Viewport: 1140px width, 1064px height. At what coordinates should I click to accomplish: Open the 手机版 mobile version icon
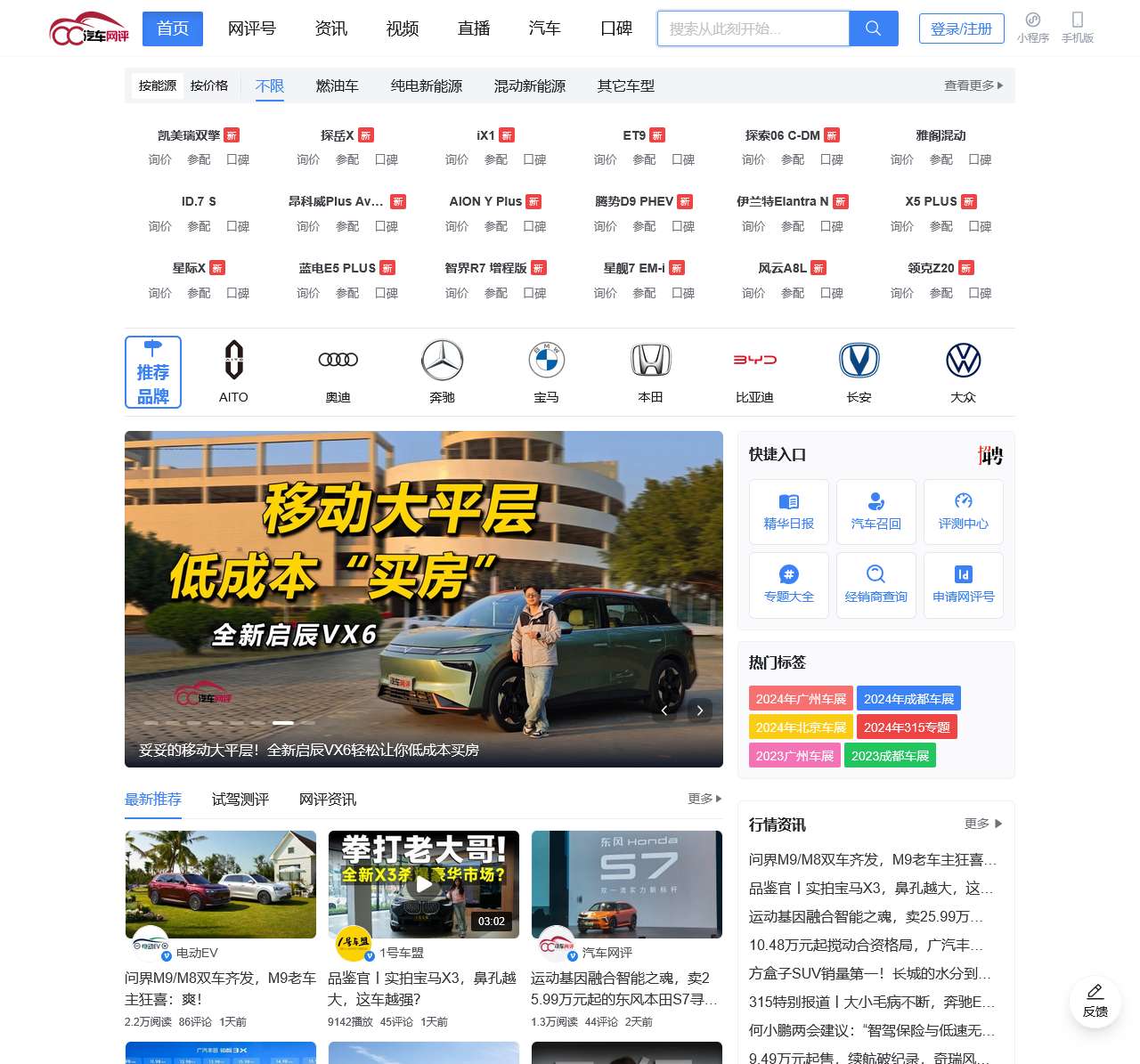(x=1078, y=20)
